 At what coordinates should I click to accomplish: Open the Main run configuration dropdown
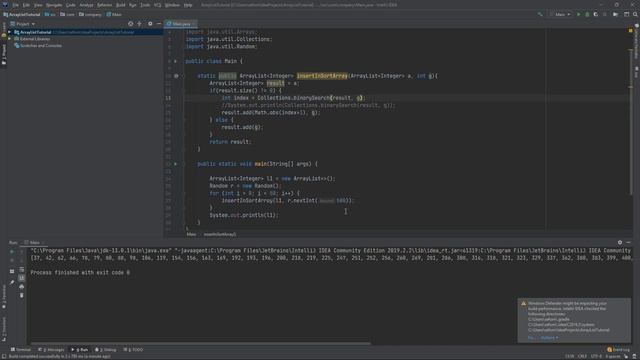pyautogui.click(x=560, y=14)
